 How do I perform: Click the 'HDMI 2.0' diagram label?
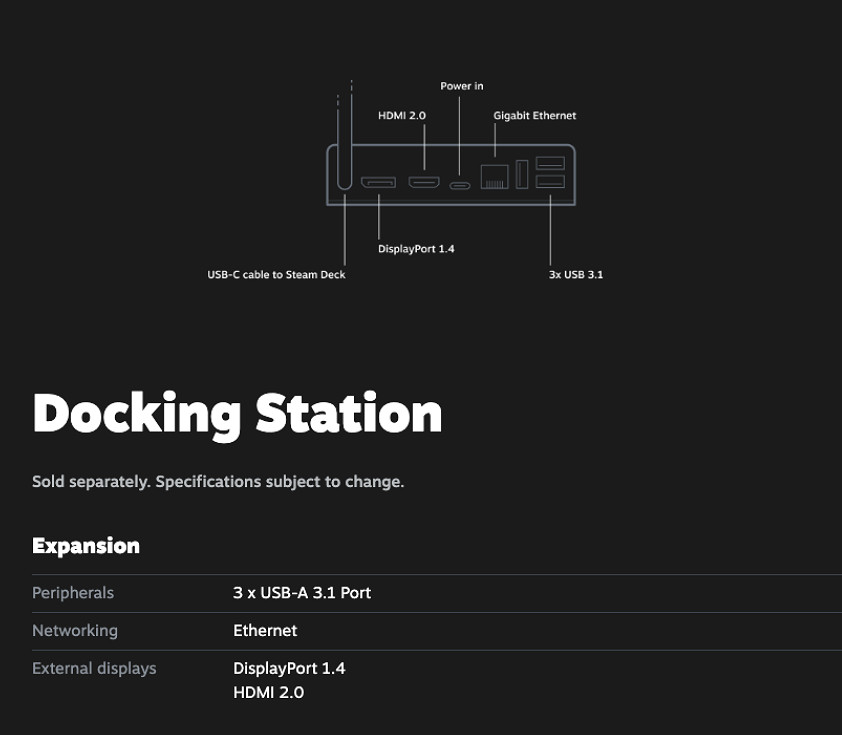tap(402, 115)
